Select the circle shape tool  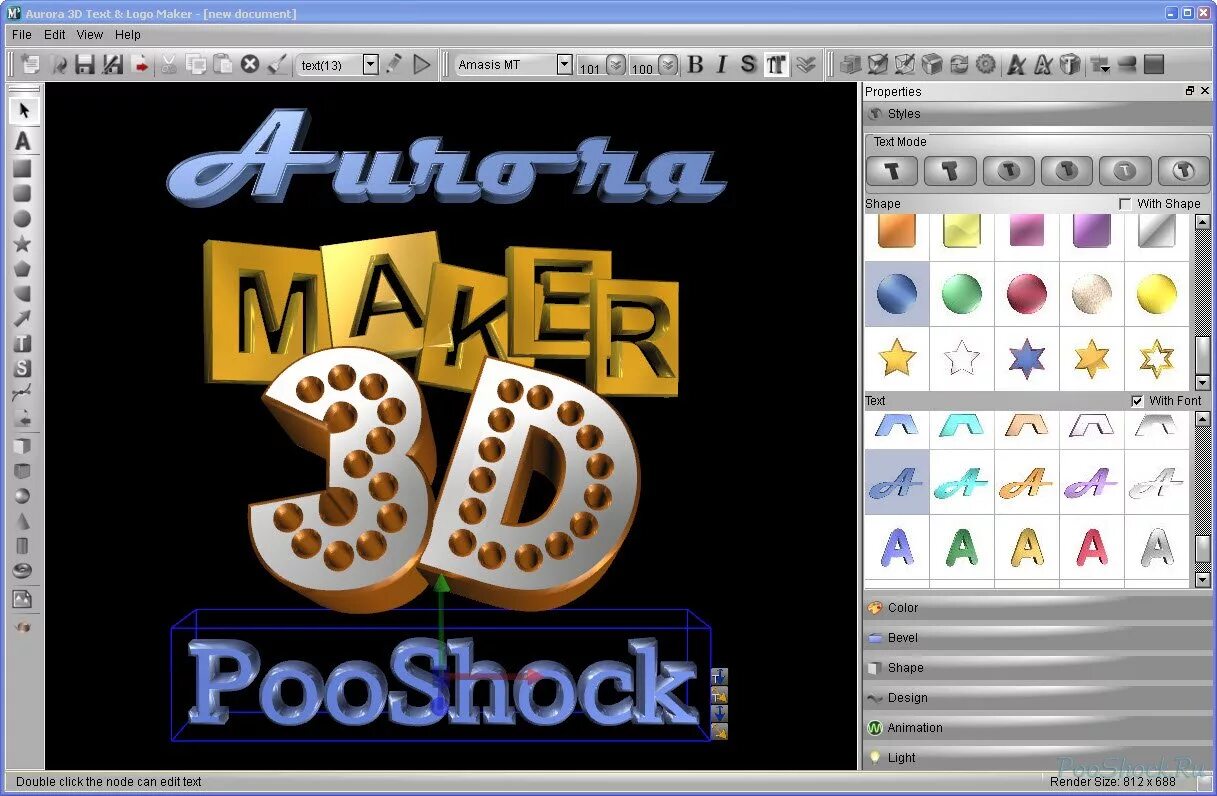tap(22, 219)
